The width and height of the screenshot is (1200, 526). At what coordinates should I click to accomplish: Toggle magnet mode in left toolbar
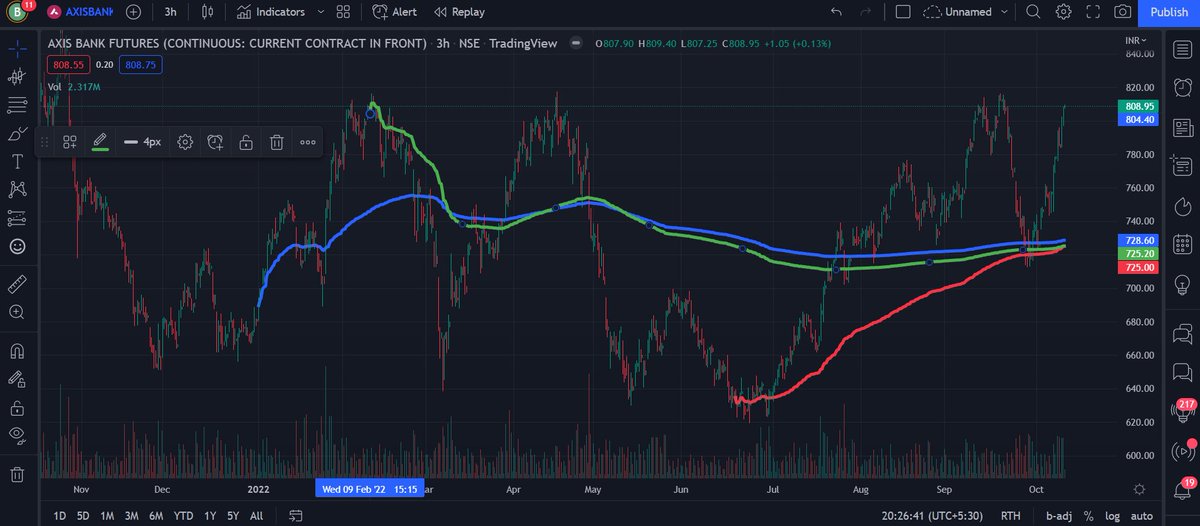pos(17,351)
